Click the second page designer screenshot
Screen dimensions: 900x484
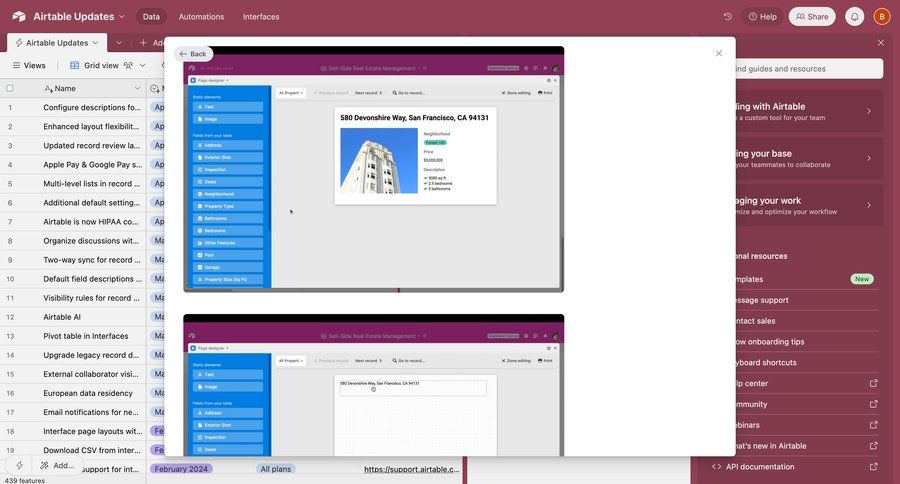[x=374, y=385]
